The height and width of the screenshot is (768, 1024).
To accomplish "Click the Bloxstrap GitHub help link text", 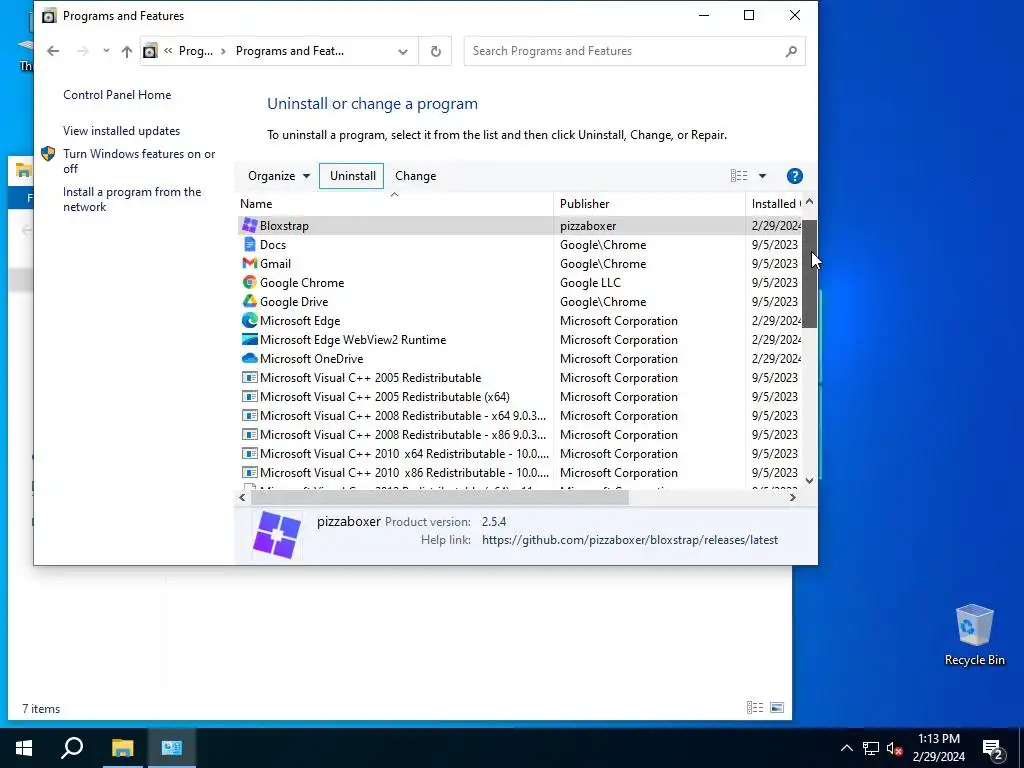I will tap(630, 540).
